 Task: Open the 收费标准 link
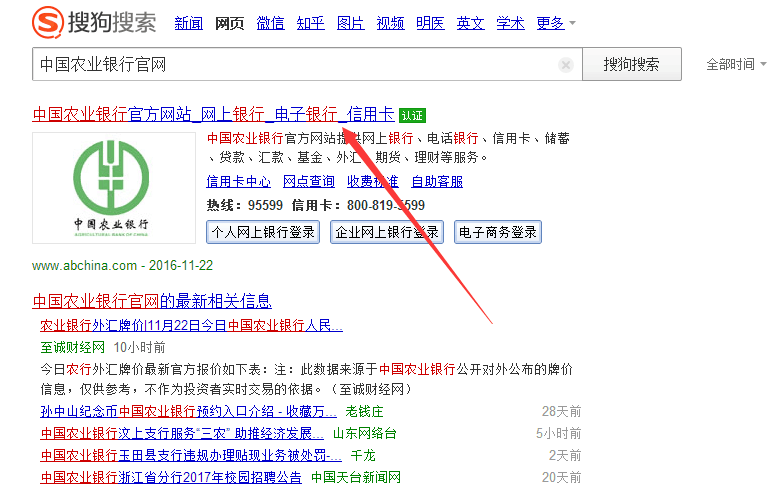point(373,182)
